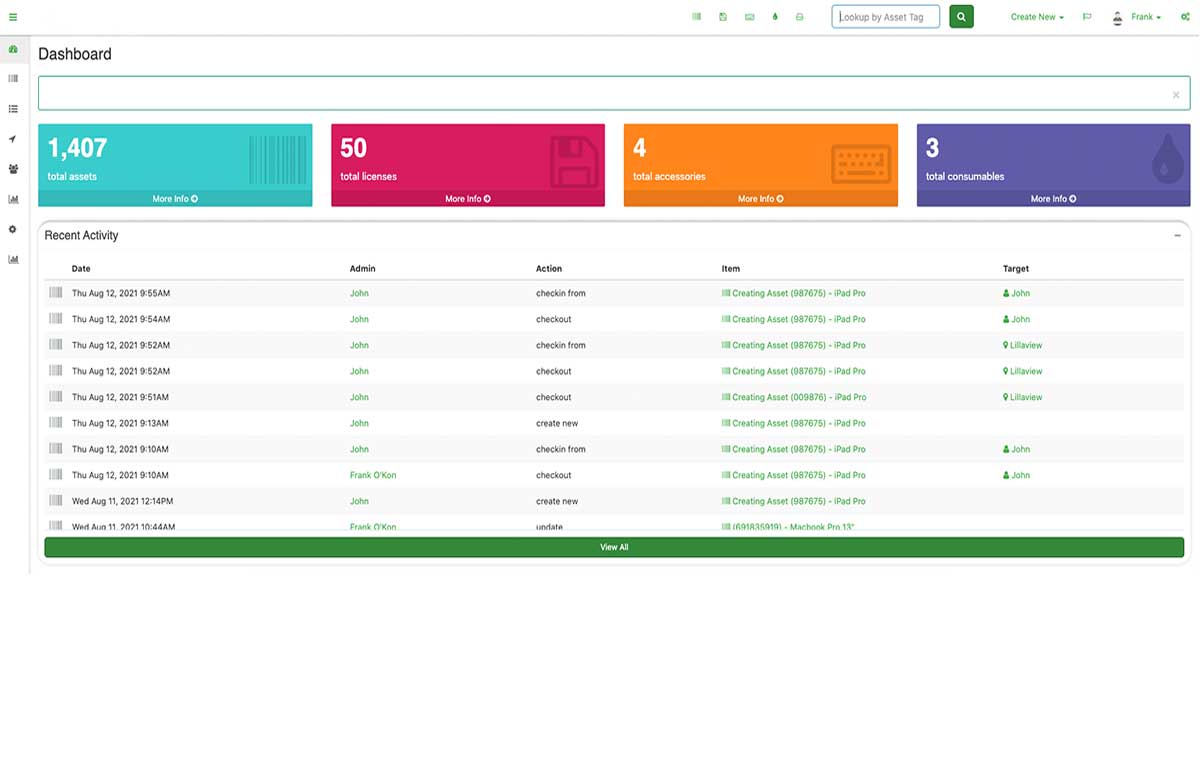Focus the Lookup by Asset Tag field
This screenshot has height=766, width=1200.
pos(885,17)
